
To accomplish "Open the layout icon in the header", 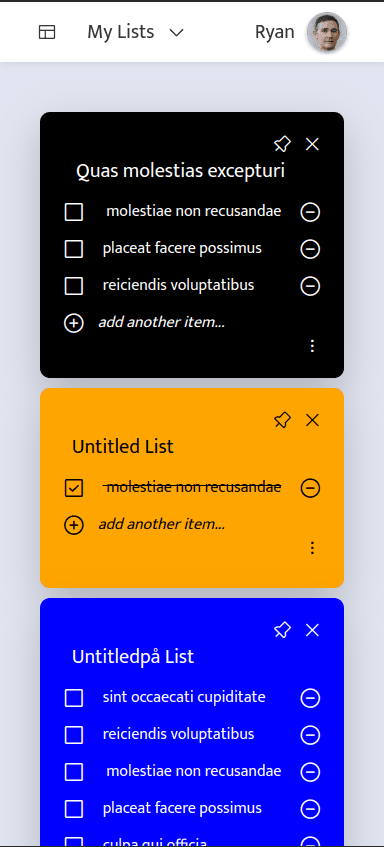I will click(47, 32).
